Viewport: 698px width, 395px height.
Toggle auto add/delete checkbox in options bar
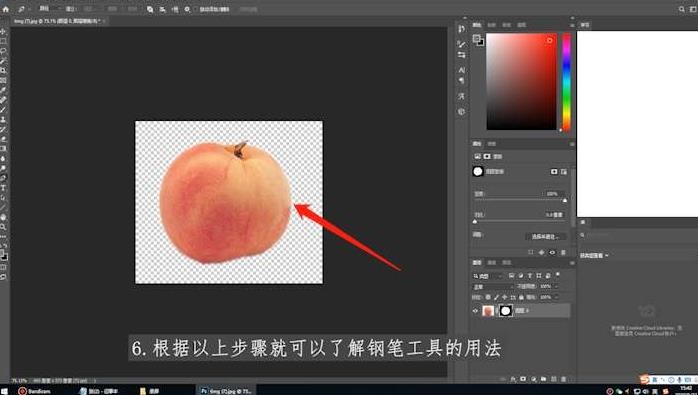pyautogui.click(x=196, y=9)
